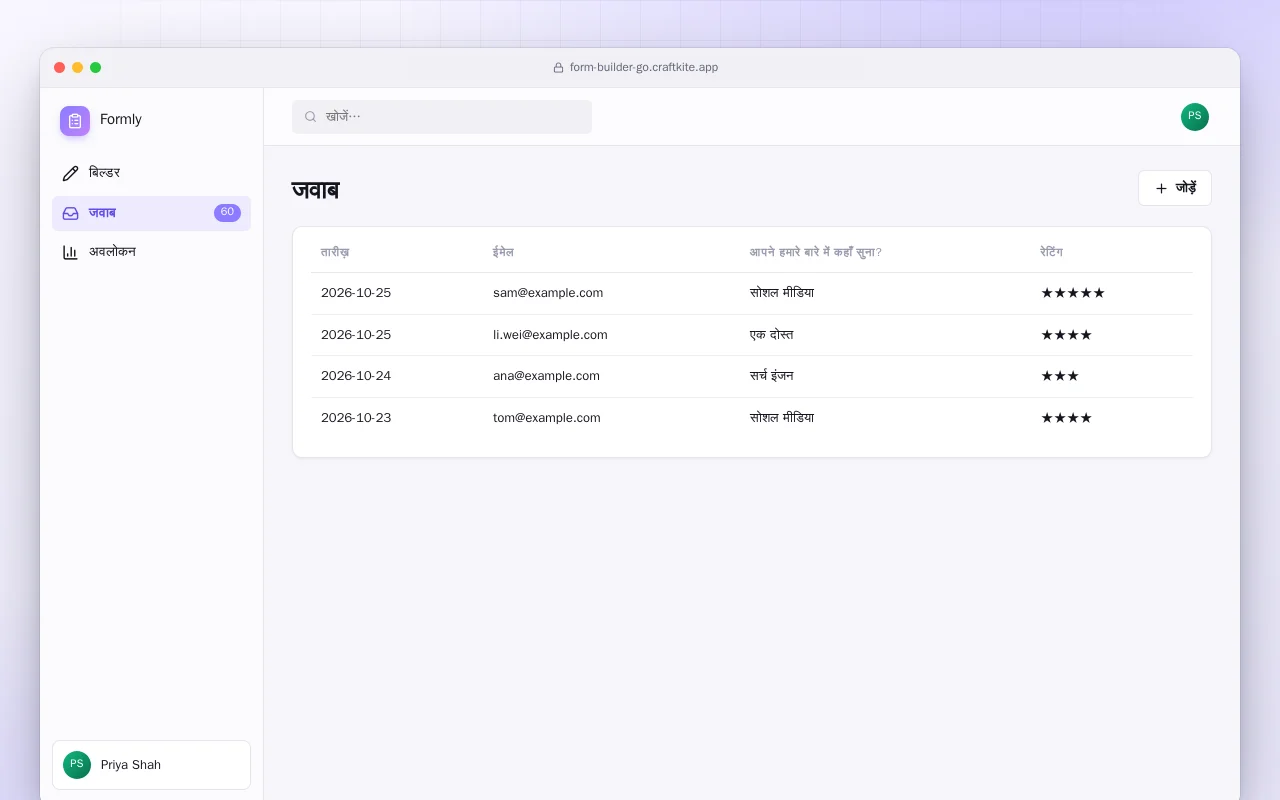The height and width of the screenshot is (800, 1280).
Task: Focus the खोजें search field
Action: pyautogui.click(x=442, y=117)
